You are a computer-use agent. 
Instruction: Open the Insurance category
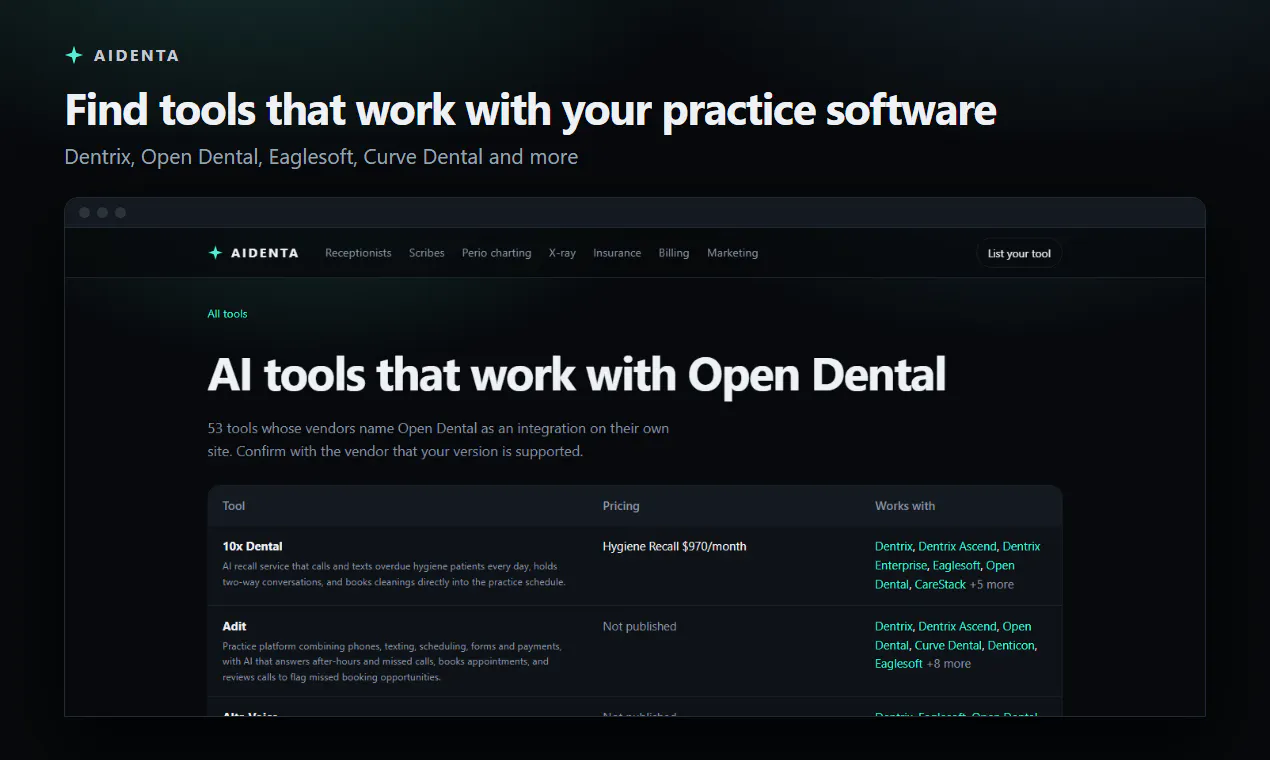(x=617, y=253)
